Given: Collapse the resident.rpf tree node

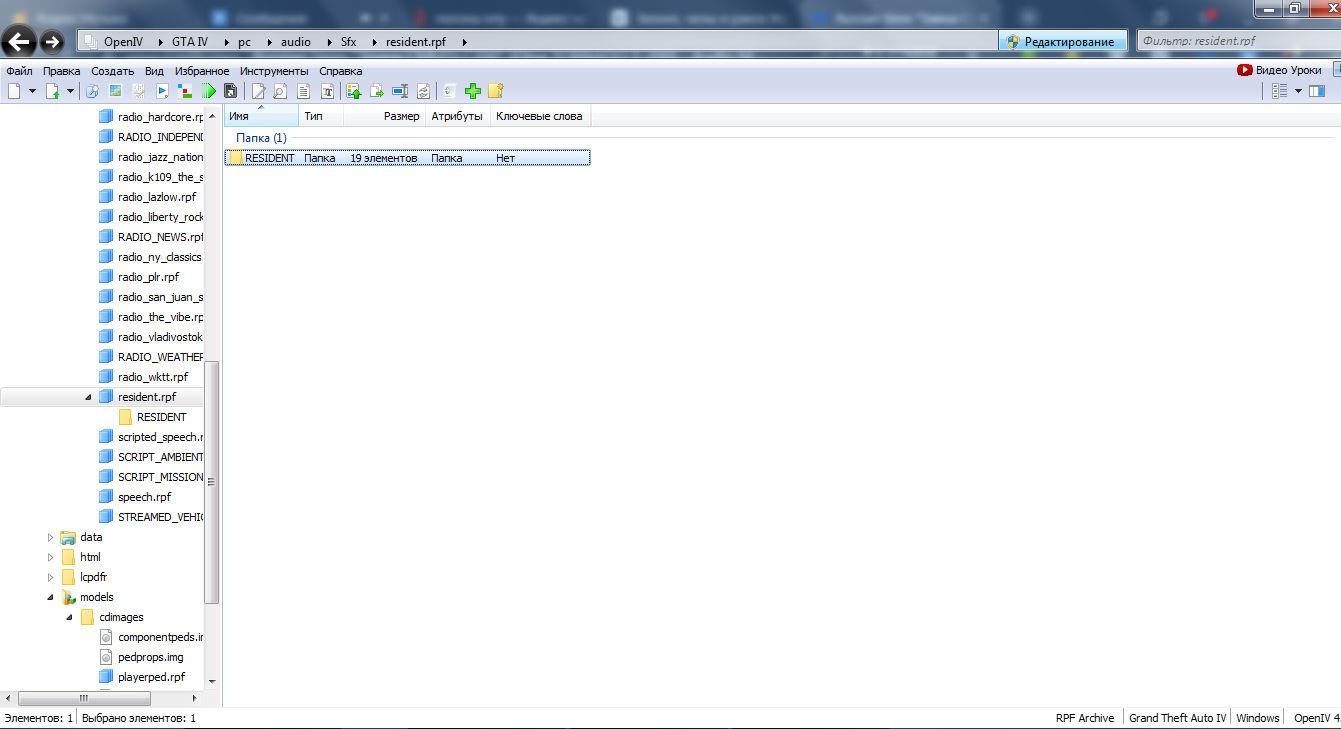Looking at the screenshot, I should click(x=88, y=397).
